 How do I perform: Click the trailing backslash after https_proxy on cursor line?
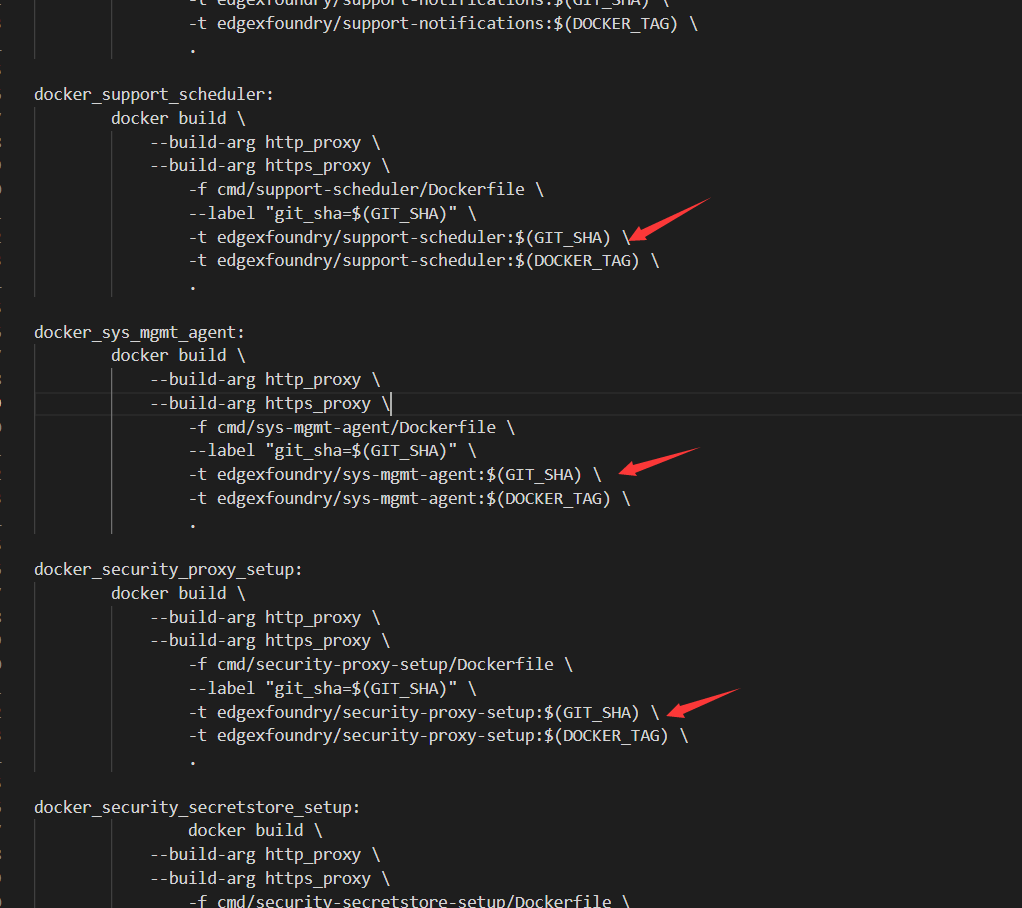pyautogui.click(x=385, y=402)
